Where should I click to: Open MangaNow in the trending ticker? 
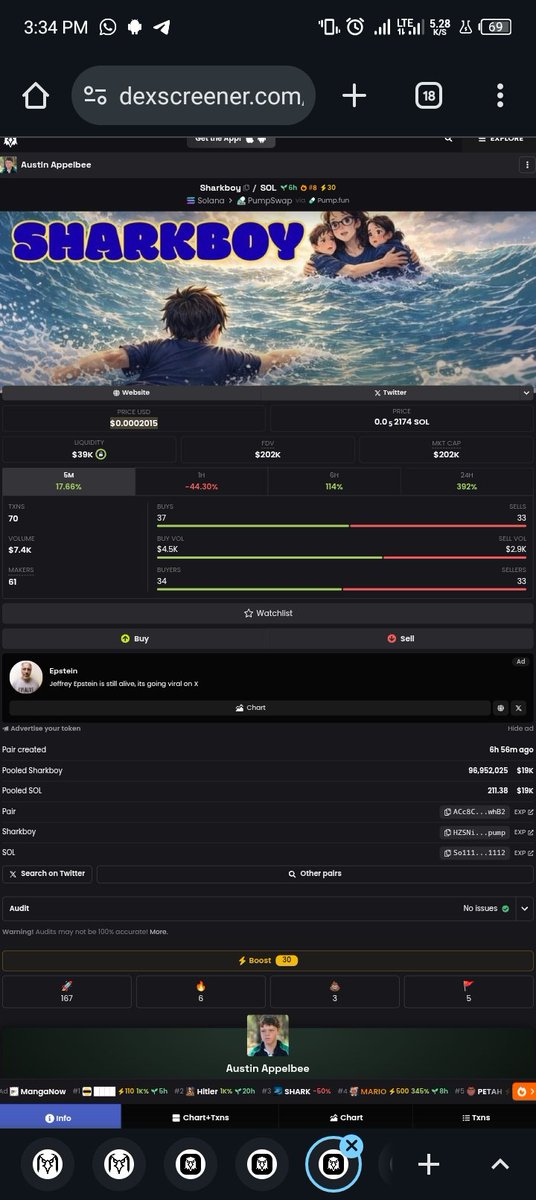[38, 1091]
